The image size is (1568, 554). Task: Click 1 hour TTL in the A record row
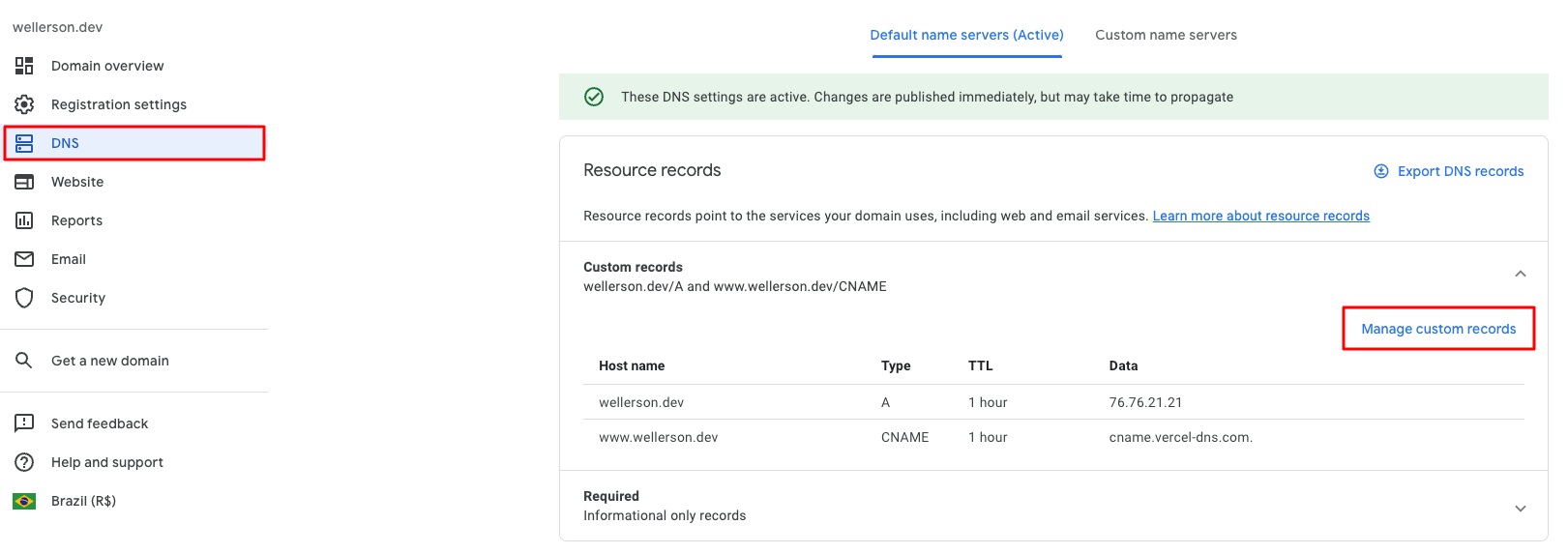988,402
